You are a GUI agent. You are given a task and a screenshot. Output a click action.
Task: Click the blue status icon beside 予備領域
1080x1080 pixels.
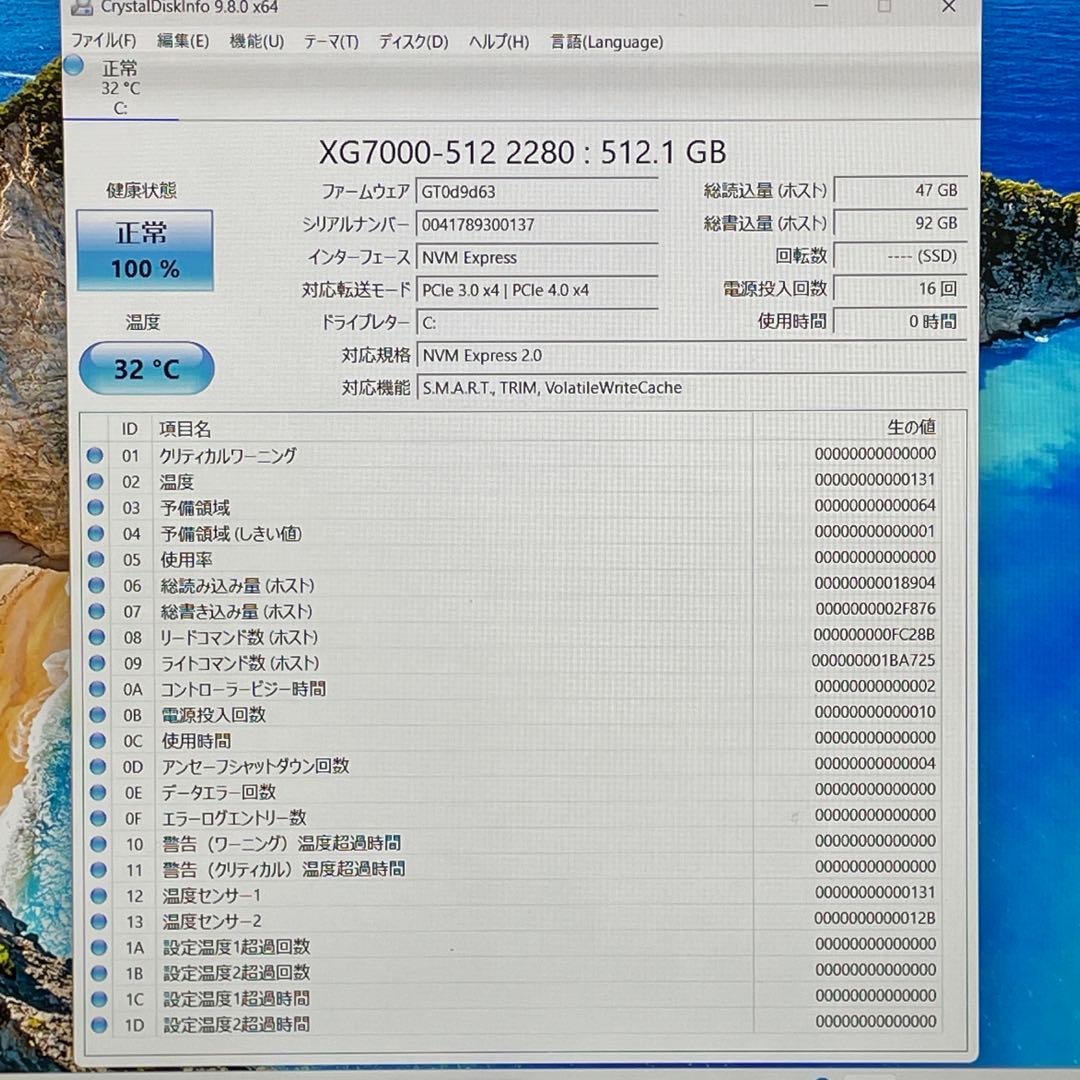[95, 507]
